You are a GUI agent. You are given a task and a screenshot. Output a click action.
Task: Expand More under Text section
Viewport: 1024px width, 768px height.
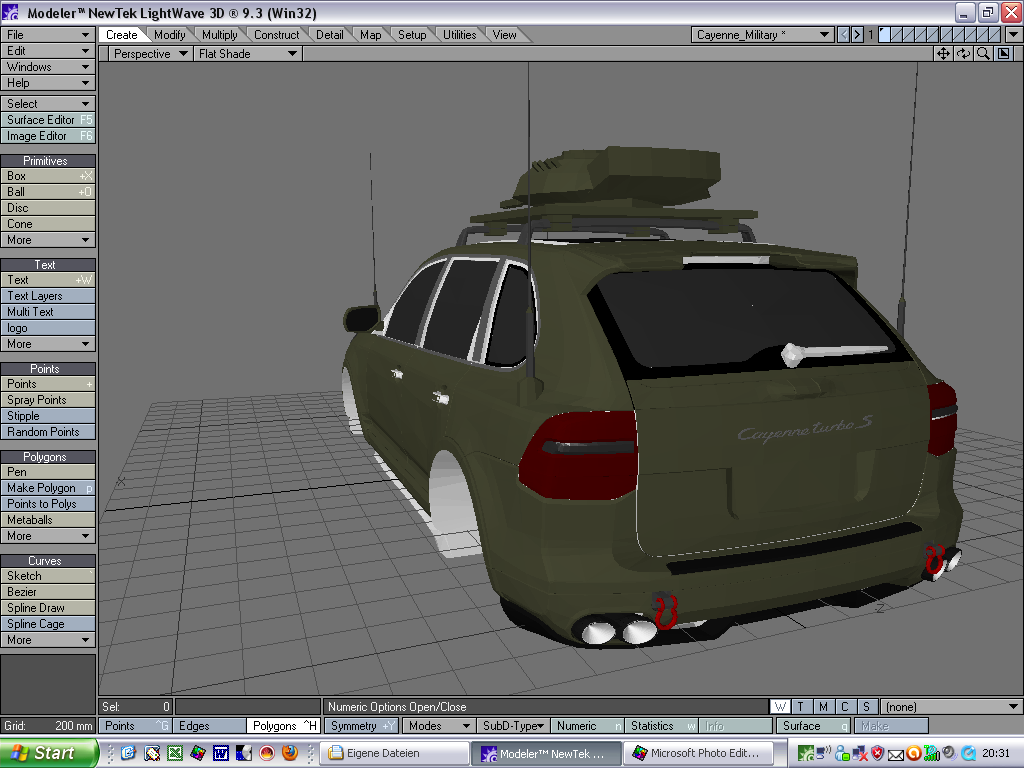click(x=48, y=344)
